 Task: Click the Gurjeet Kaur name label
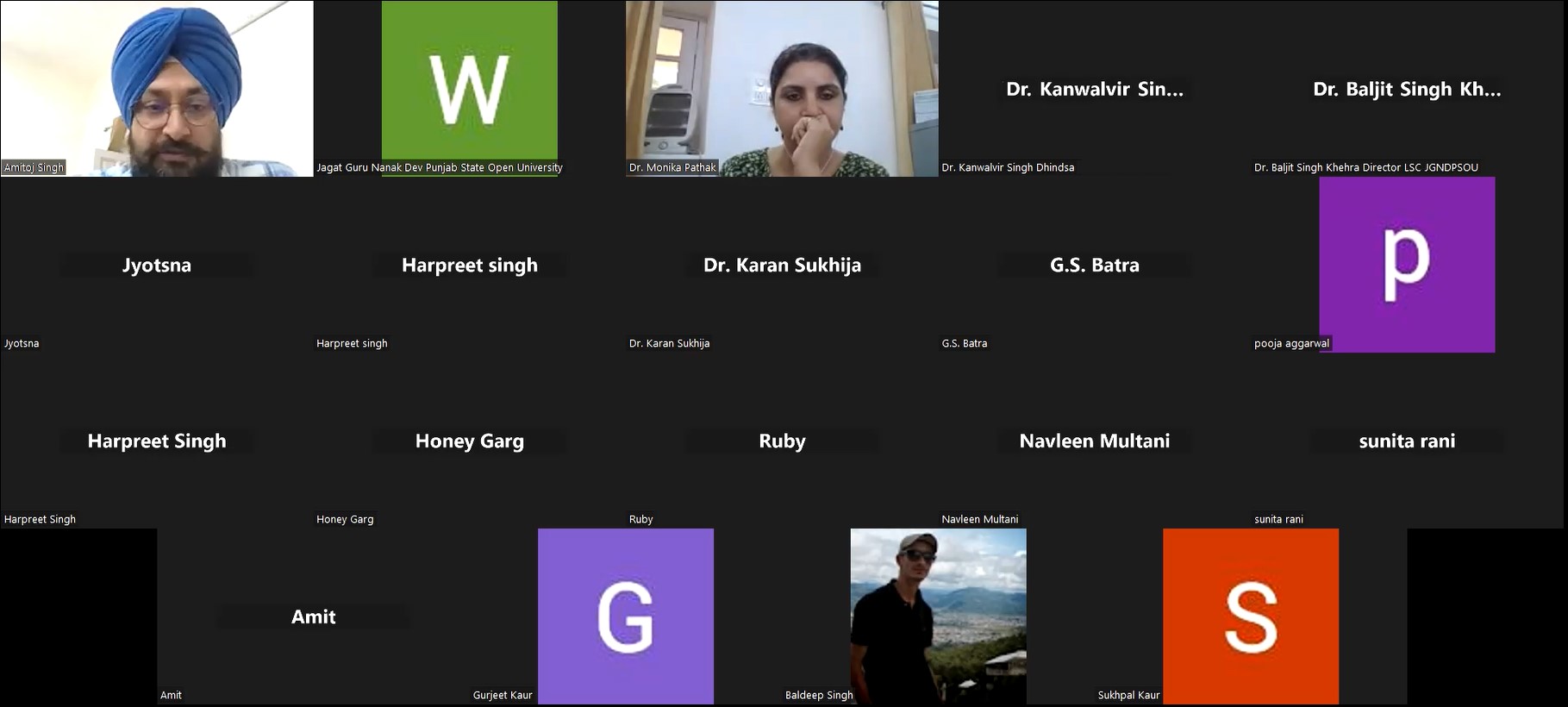pyautogui.click(x=503, y=695)
